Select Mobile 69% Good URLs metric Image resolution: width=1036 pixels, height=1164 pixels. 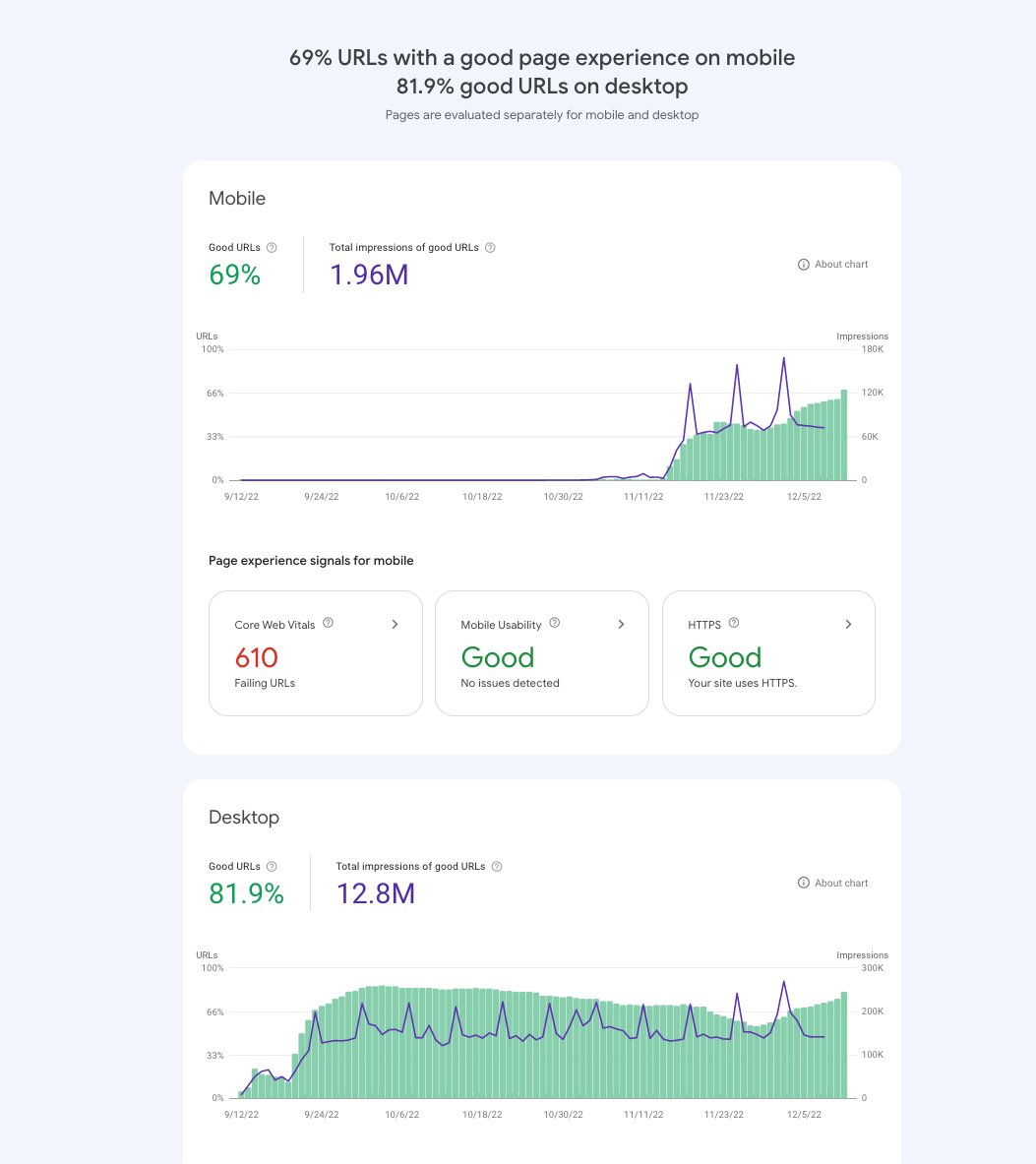point(234,275)
